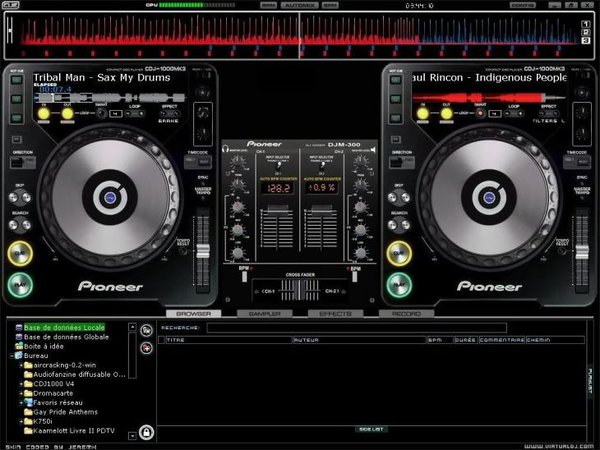
Task: Click the right BPM sync button under mixer
Action: pyautogui.click(x=355, y=276)
